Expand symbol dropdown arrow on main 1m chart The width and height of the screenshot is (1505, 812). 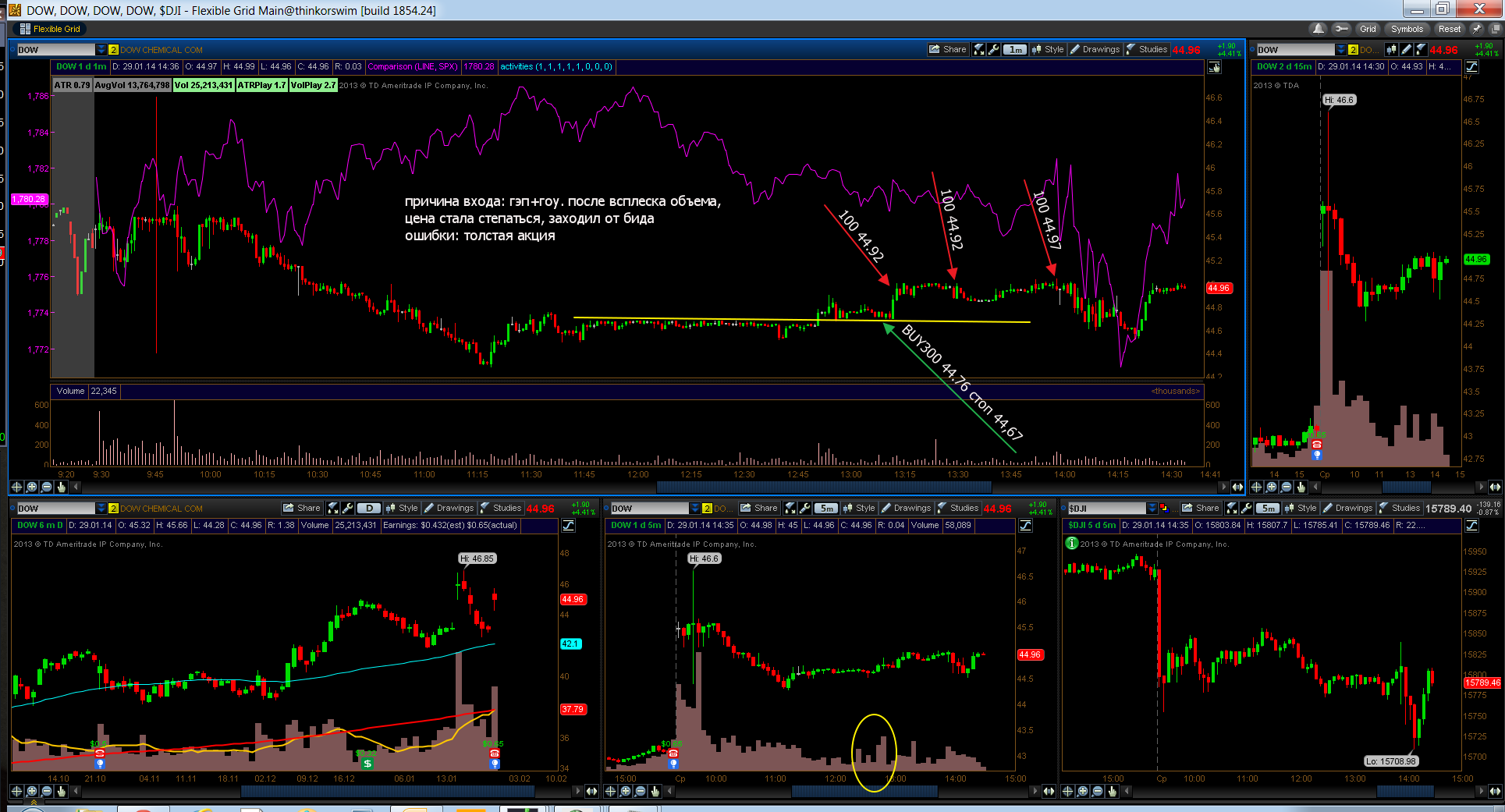point(101,50)
